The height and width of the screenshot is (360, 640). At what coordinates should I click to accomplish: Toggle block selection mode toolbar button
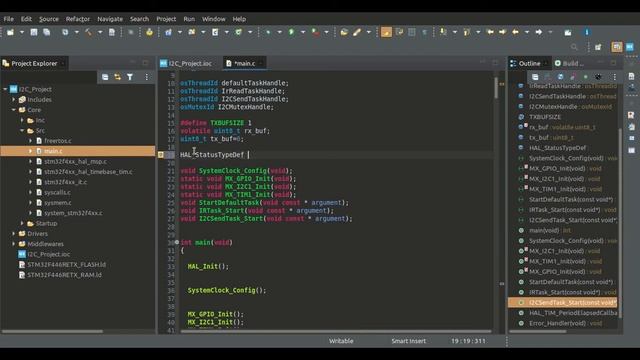412,32
